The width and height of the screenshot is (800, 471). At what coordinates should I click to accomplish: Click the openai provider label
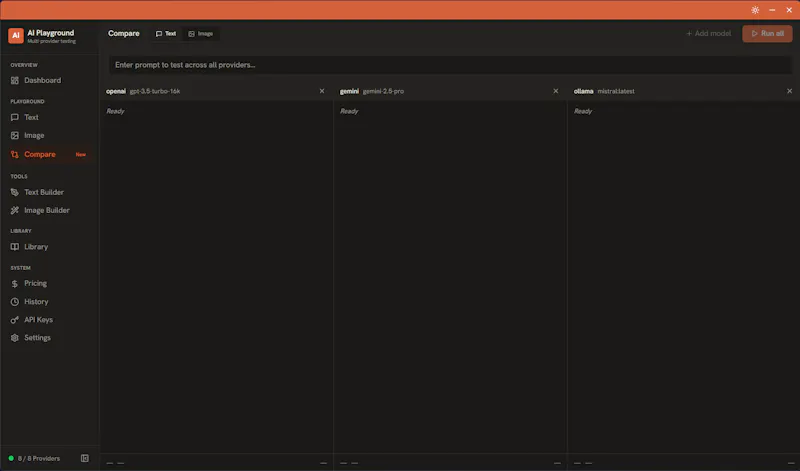point(116,91)
